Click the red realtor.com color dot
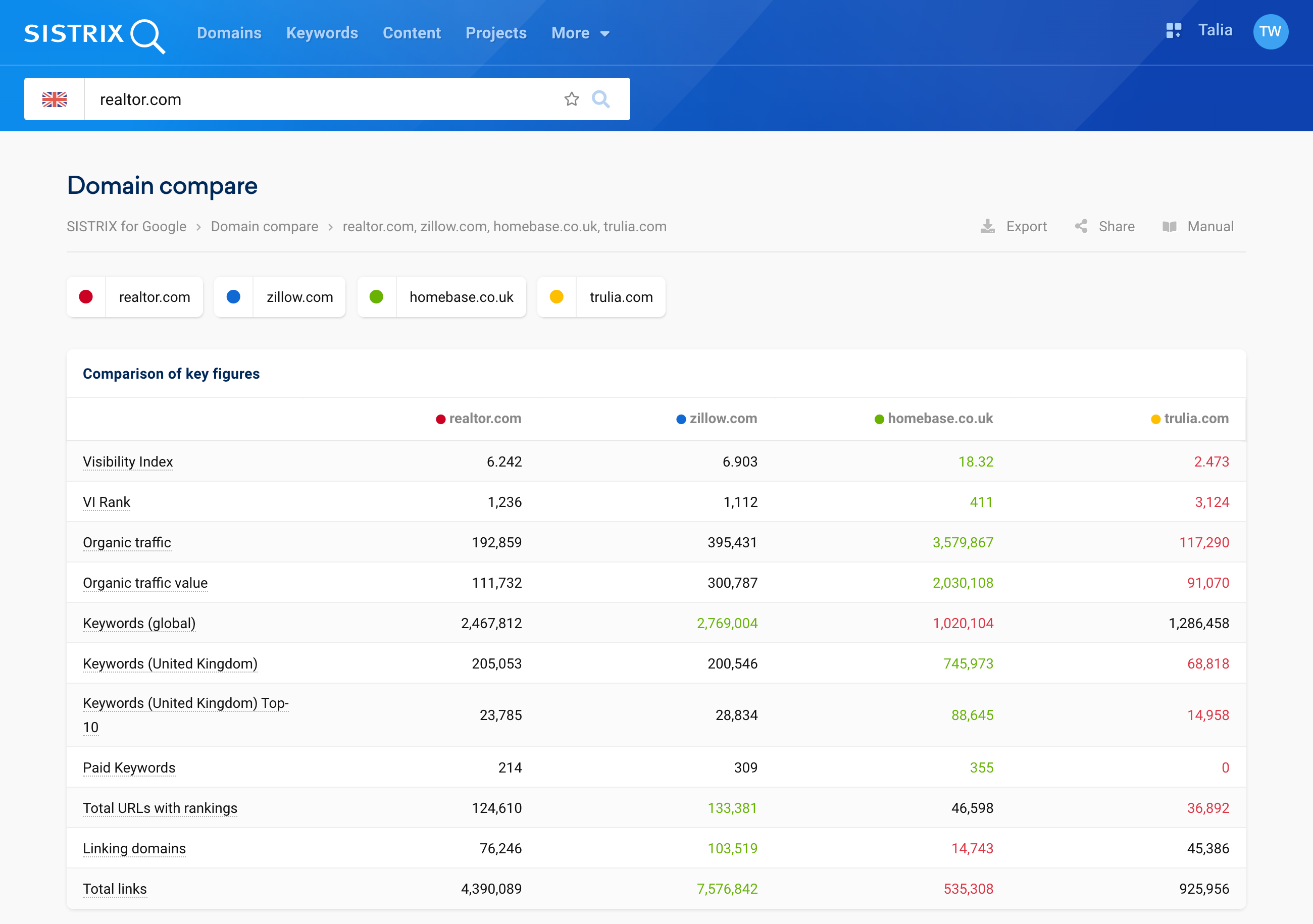 pos(86,297)
